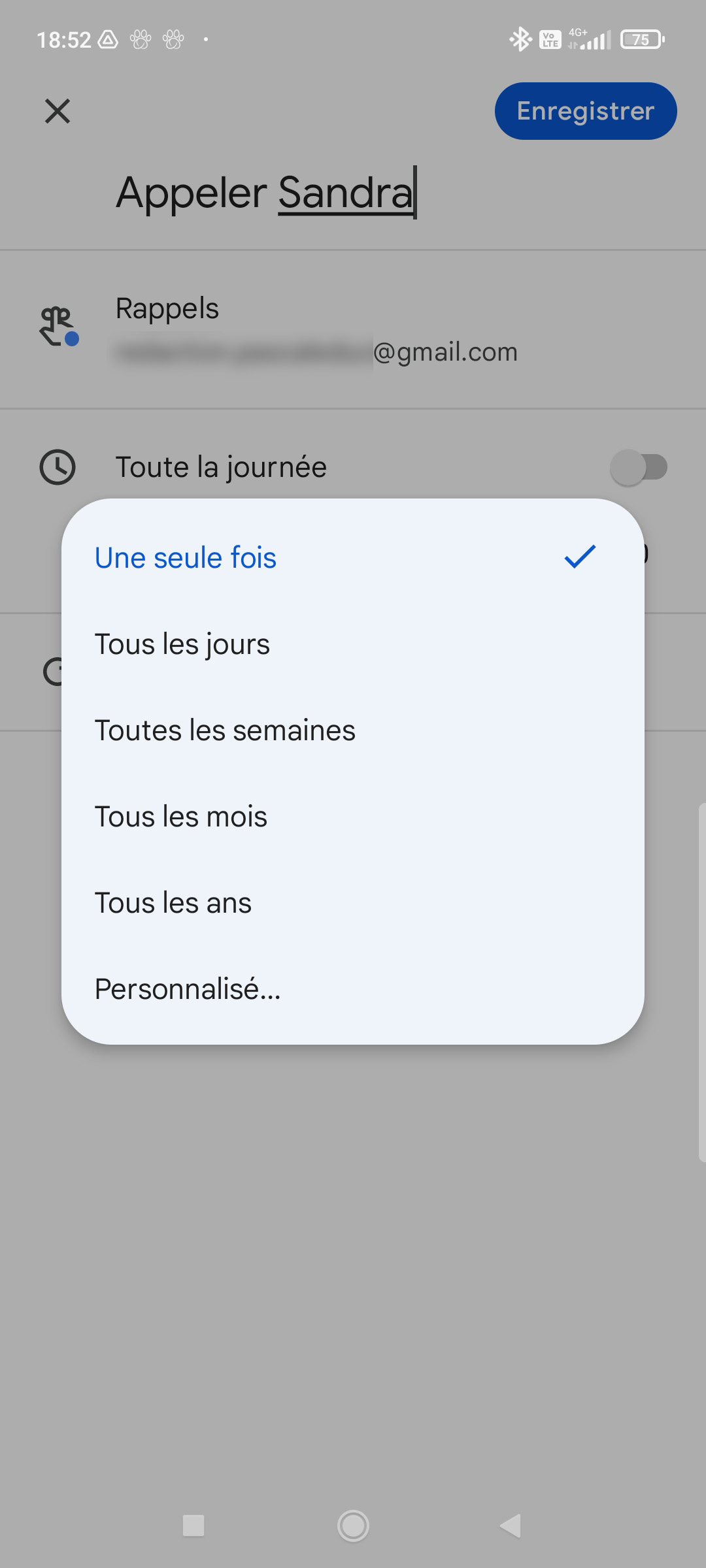Choose Tous les ans recurrence
Screen dimensions: 706x1568
pos(173,903)
